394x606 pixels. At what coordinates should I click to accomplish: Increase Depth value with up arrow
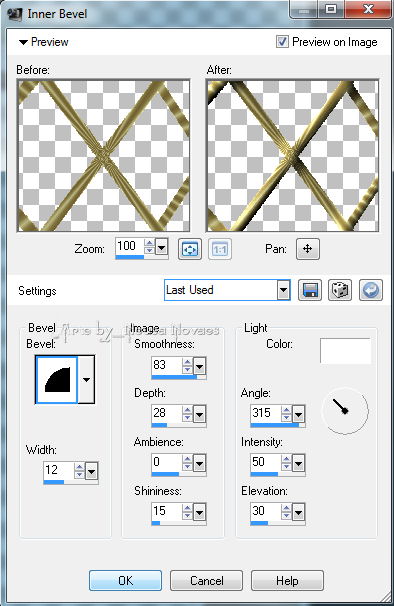[x=188, y=410]
